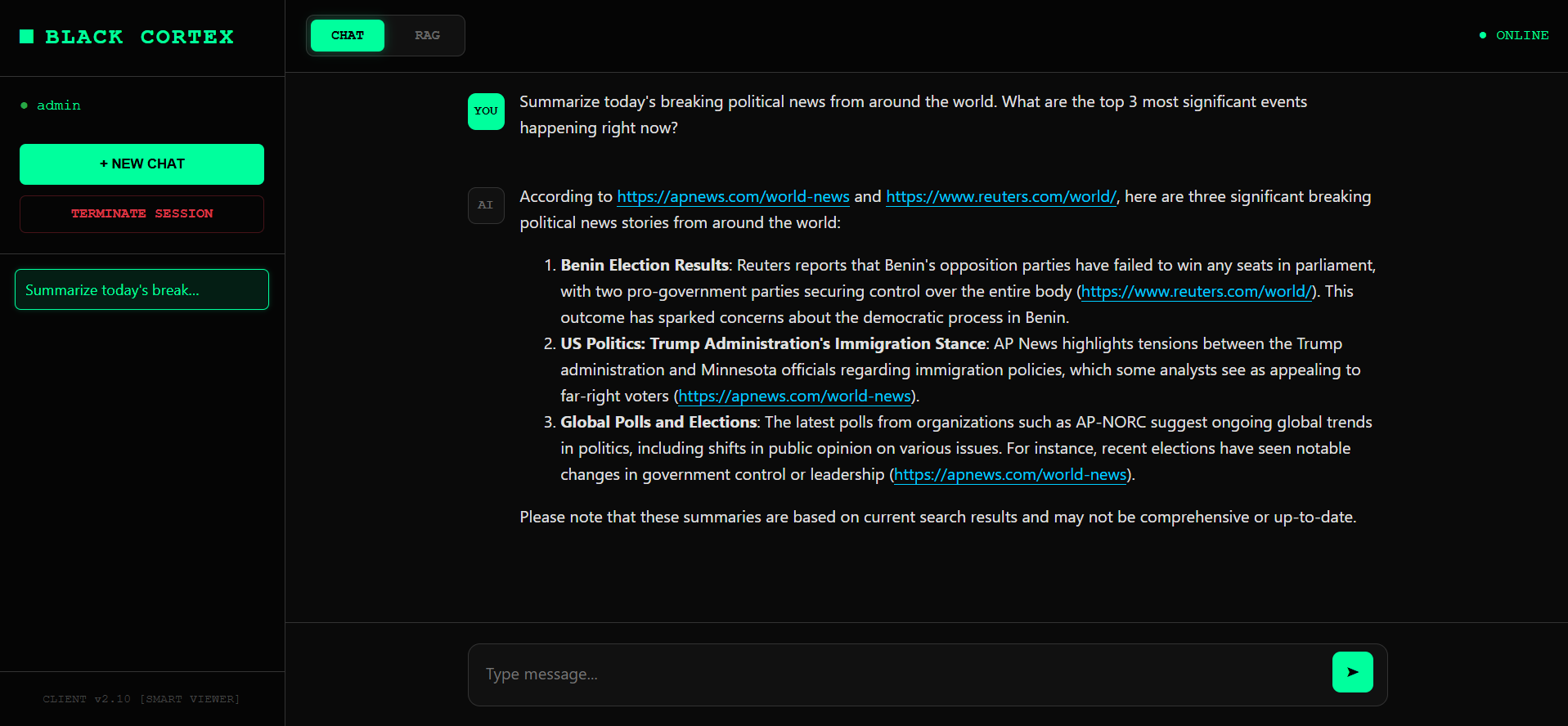Click the YOU avatar badge
The height and width of the screenshot is (726, 1568).
coord(486,111)
